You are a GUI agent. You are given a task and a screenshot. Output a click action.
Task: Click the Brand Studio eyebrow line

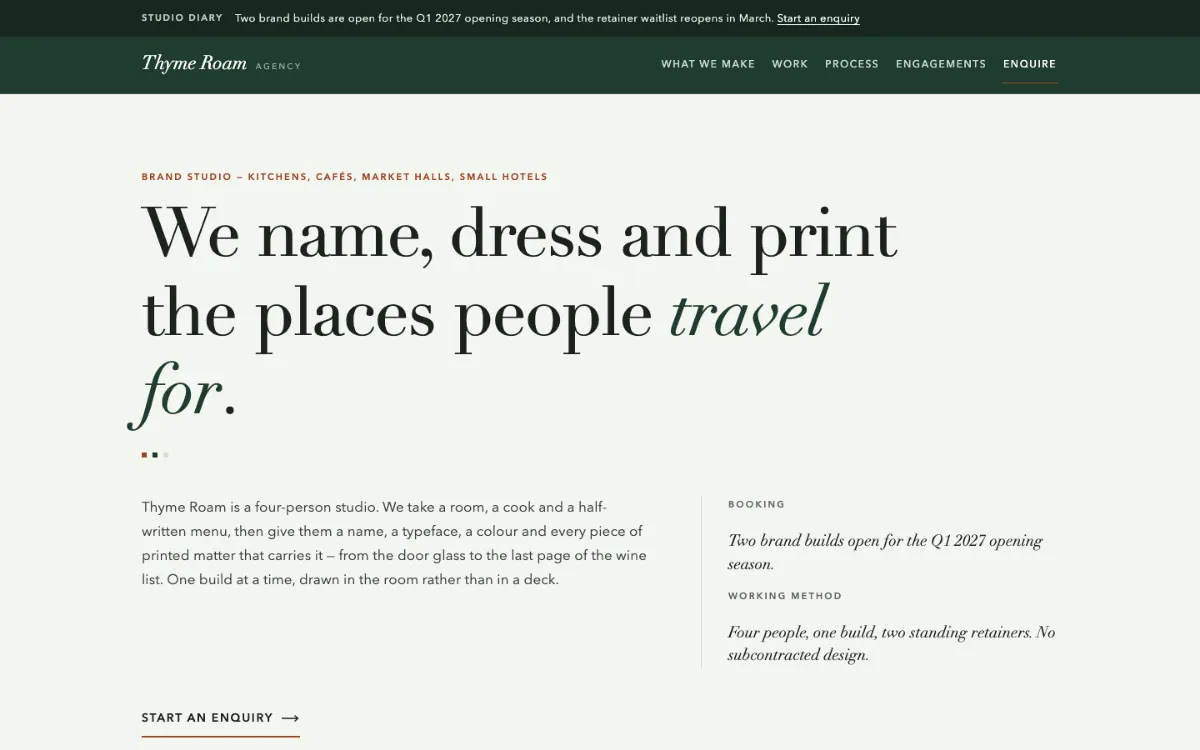click(345, 177)
